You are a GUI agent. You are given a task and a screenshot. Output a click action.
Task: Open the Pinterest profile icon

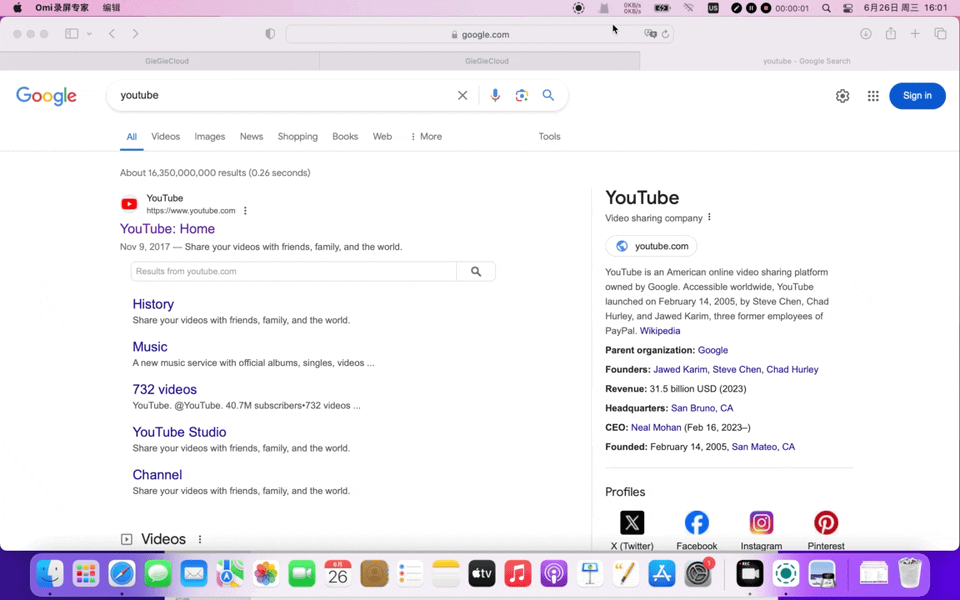tap(826, 523)
